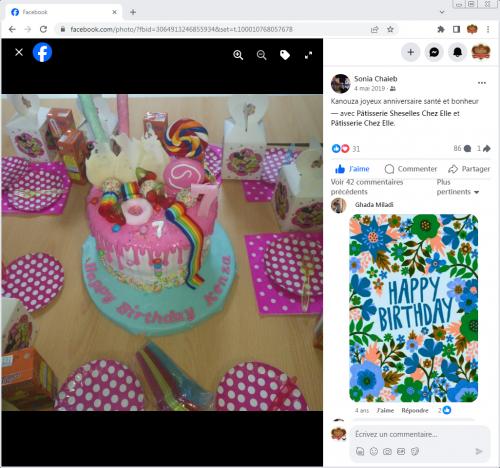The height and width of the screenshot is (468, 500).
Task: Open the notifications bell
Action: click(x=457, y=52)
